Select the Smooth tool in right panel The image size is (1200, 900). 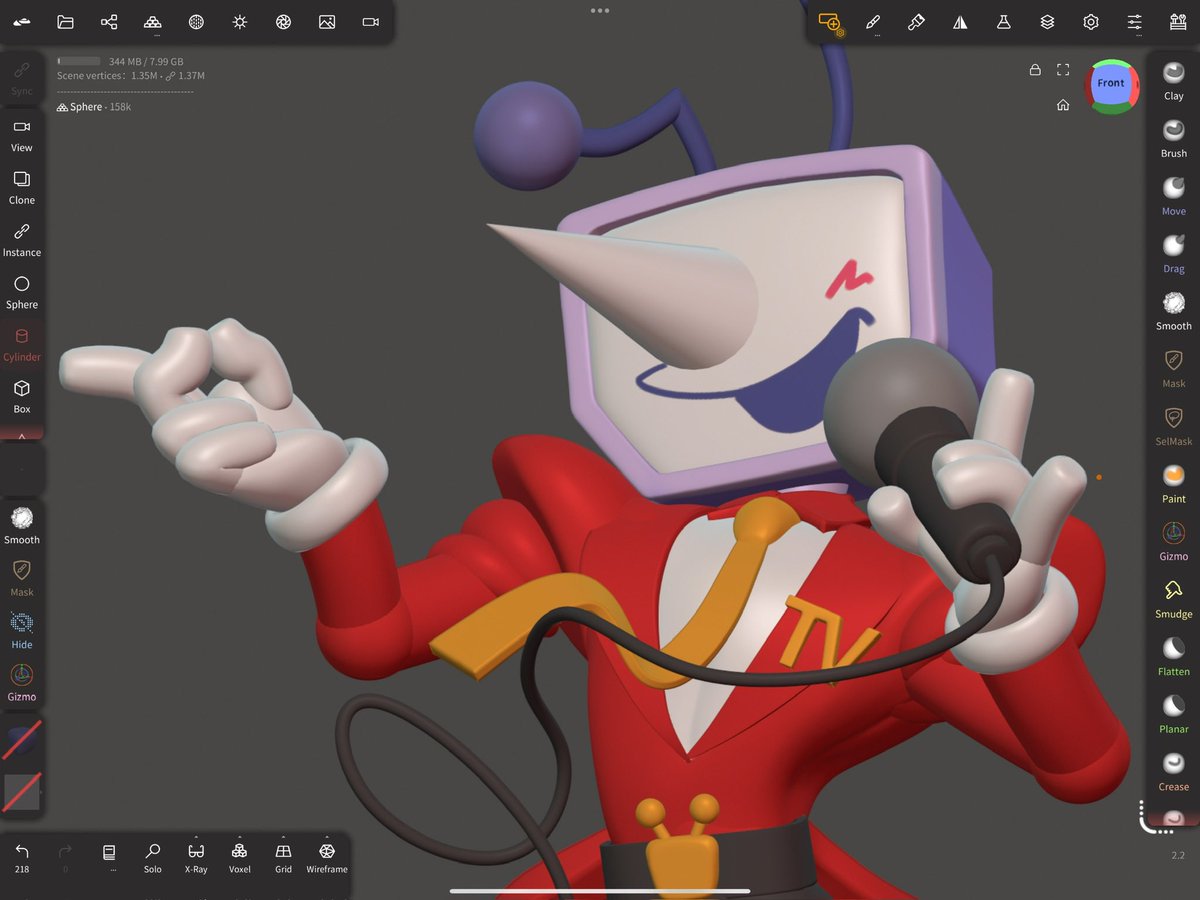click(1174, 310)
